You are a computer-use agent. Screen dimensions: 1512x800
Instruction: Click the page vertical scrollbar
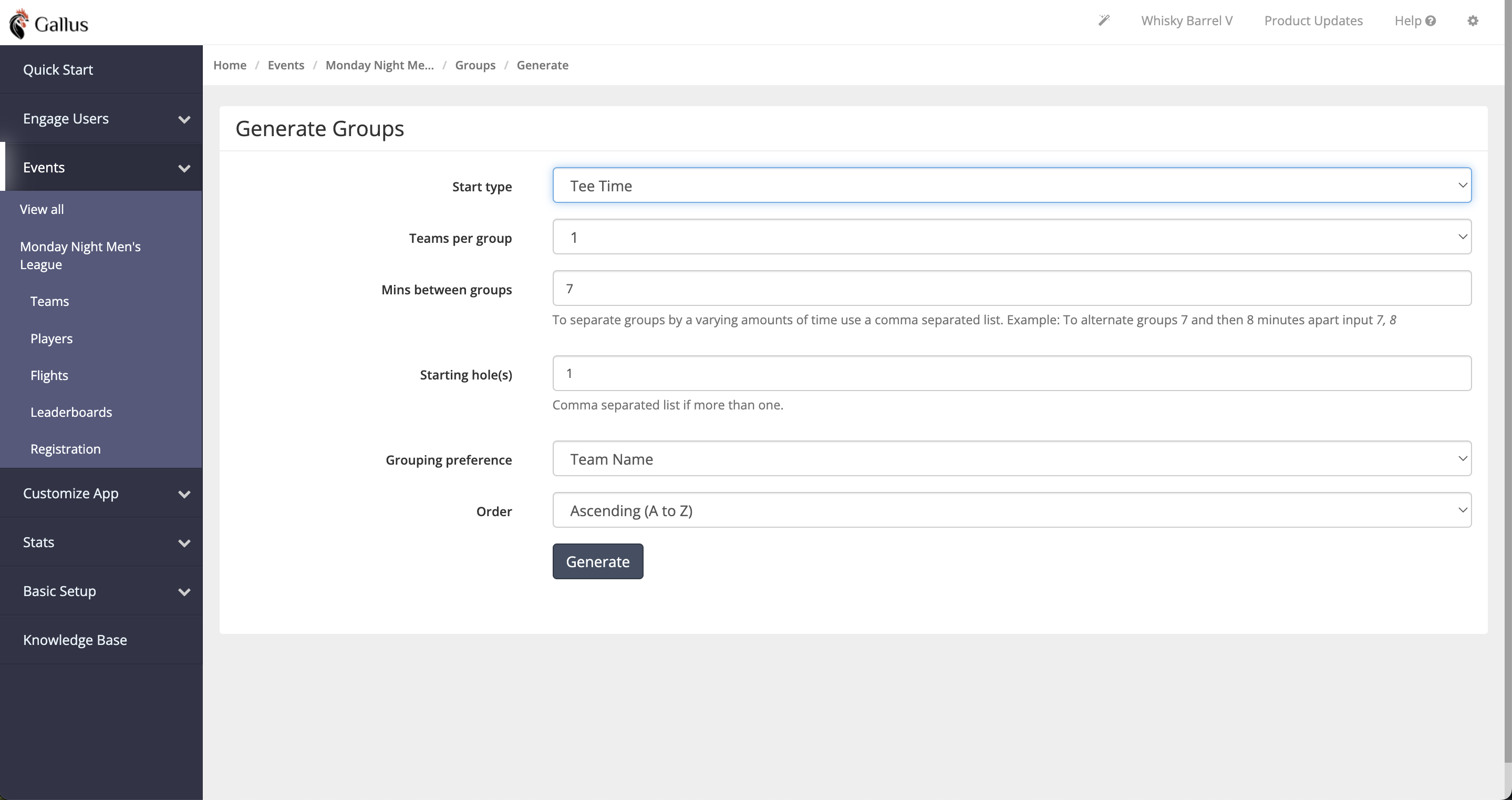coord(1508,382)
